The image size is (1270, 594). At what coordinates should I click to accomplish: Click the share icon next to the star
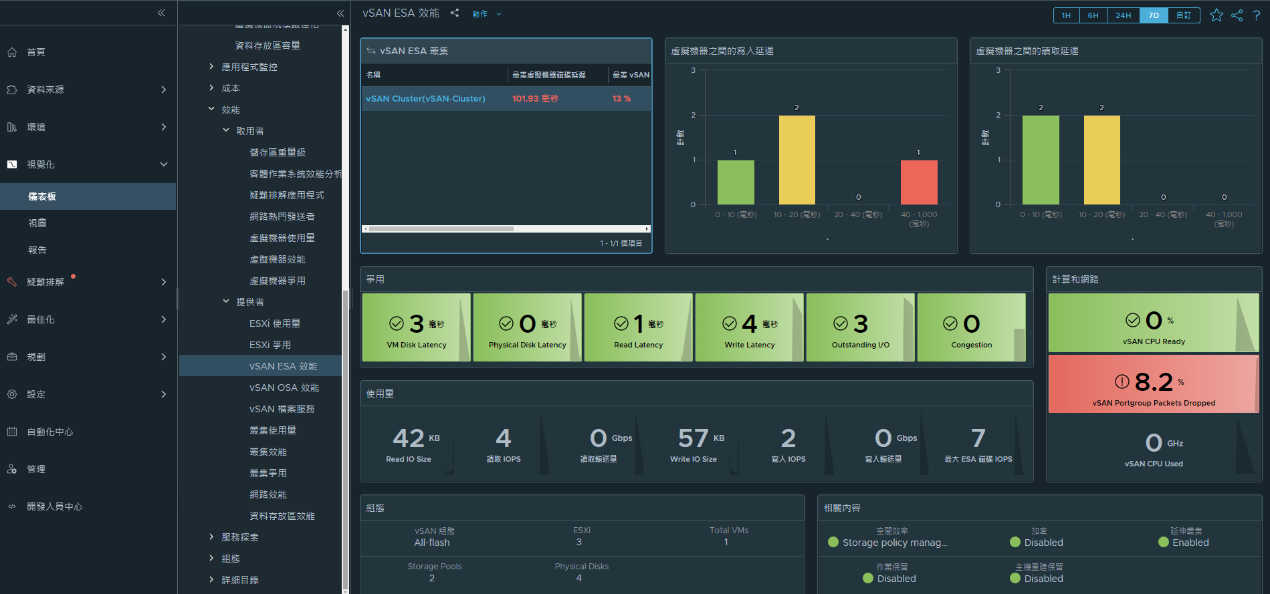tap(1237, 15)
